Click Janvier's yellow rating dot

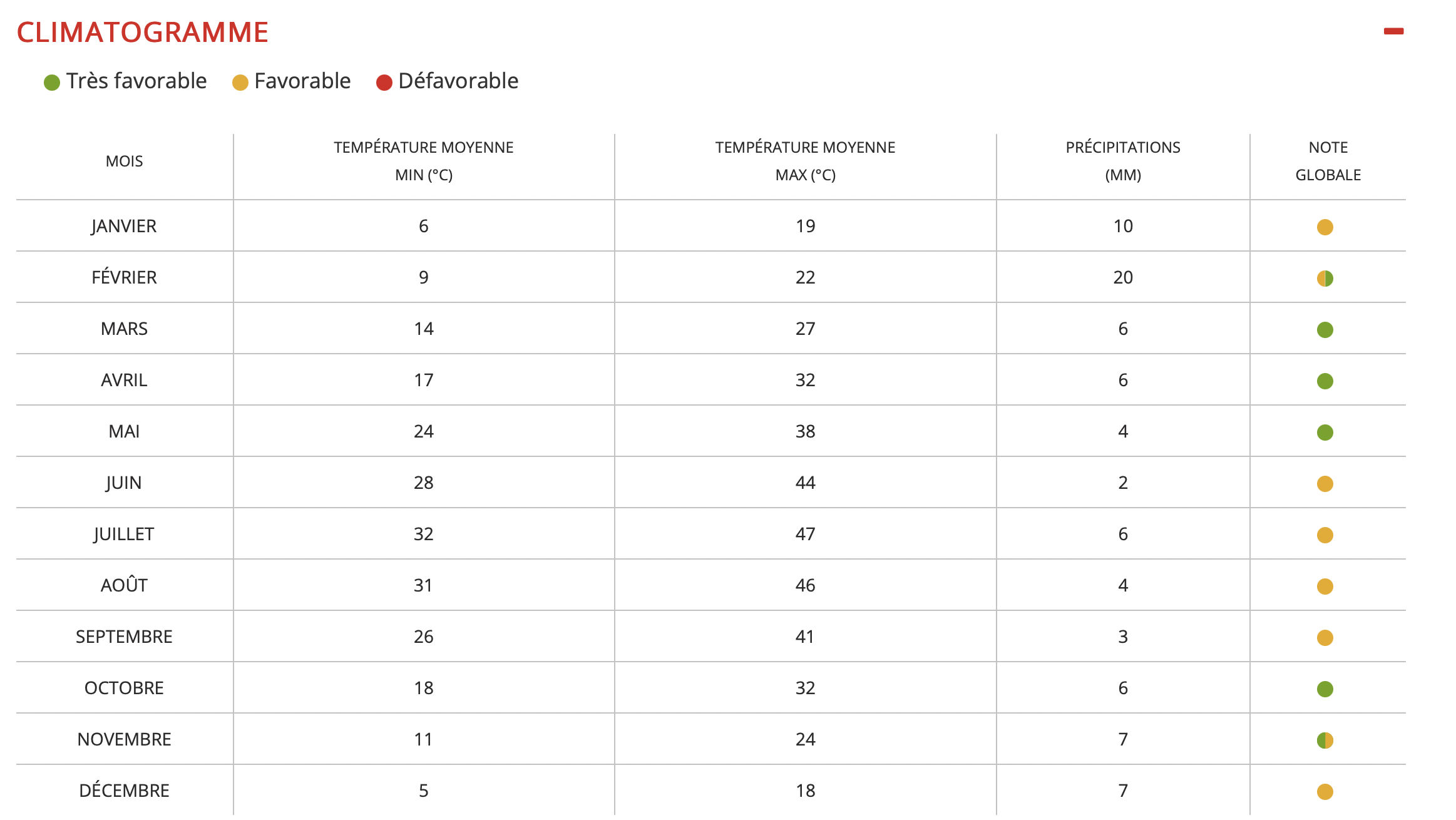(1325, 227)
